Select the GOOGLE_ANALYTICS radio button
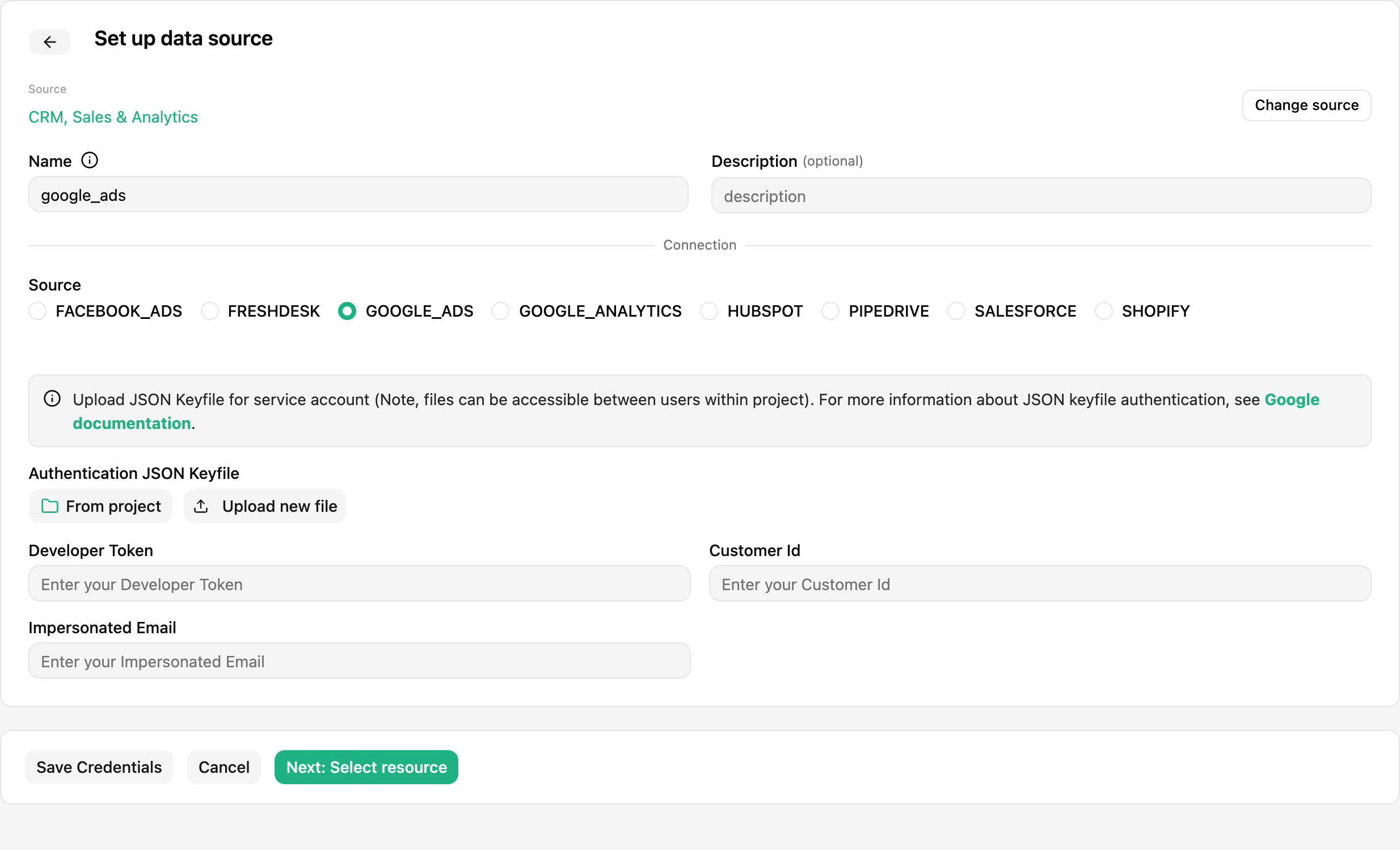 pos(500,311)
